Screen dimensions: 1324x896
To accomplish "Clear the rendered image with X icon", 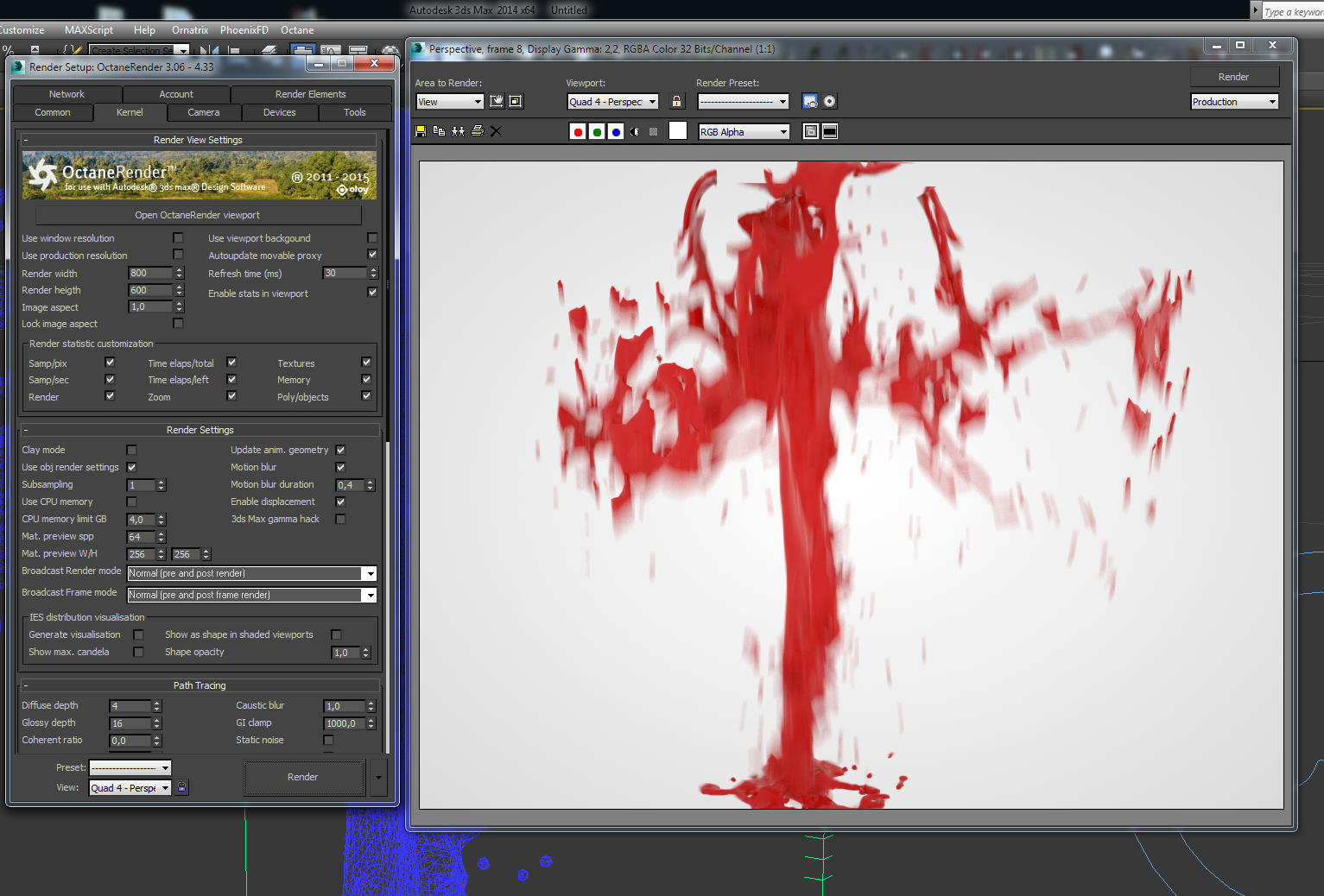I will coord(496,131).
